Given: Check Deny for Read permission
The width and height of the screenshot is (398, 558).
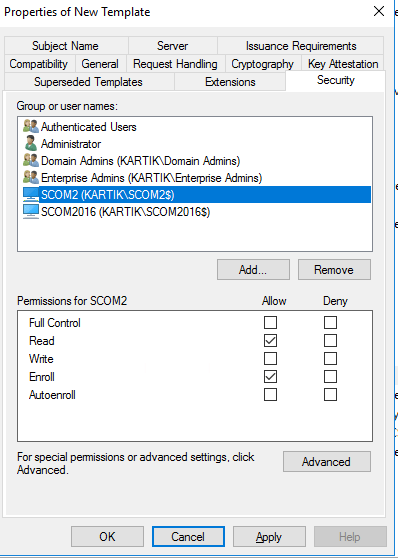Looking at the screenshot, I should coord(330,341).
